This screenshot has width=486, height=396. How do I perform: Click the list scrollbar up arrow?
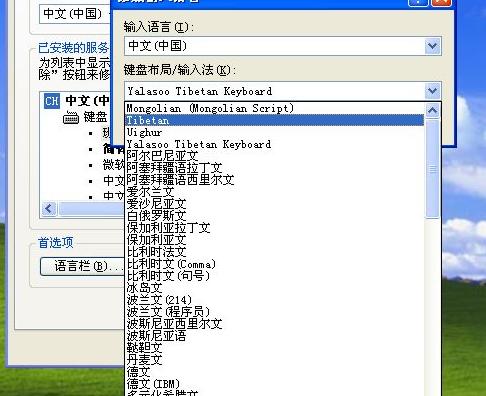pyautogui.click(x=432, y=110)
